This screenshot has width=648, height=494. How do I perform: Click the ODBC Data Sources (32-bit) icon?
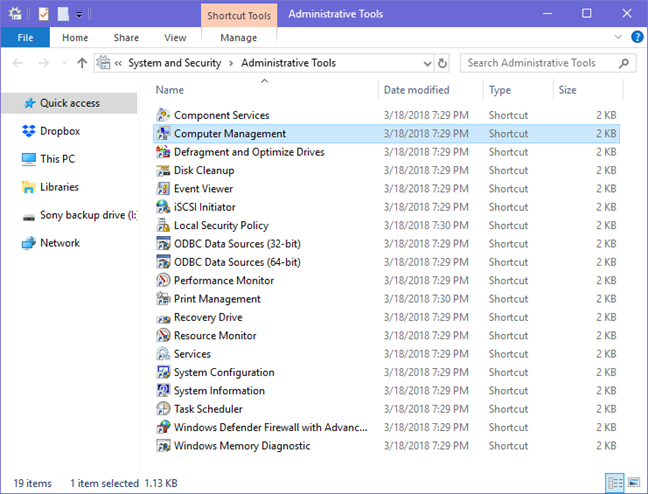pyautogui.click(x=163, y=243)
